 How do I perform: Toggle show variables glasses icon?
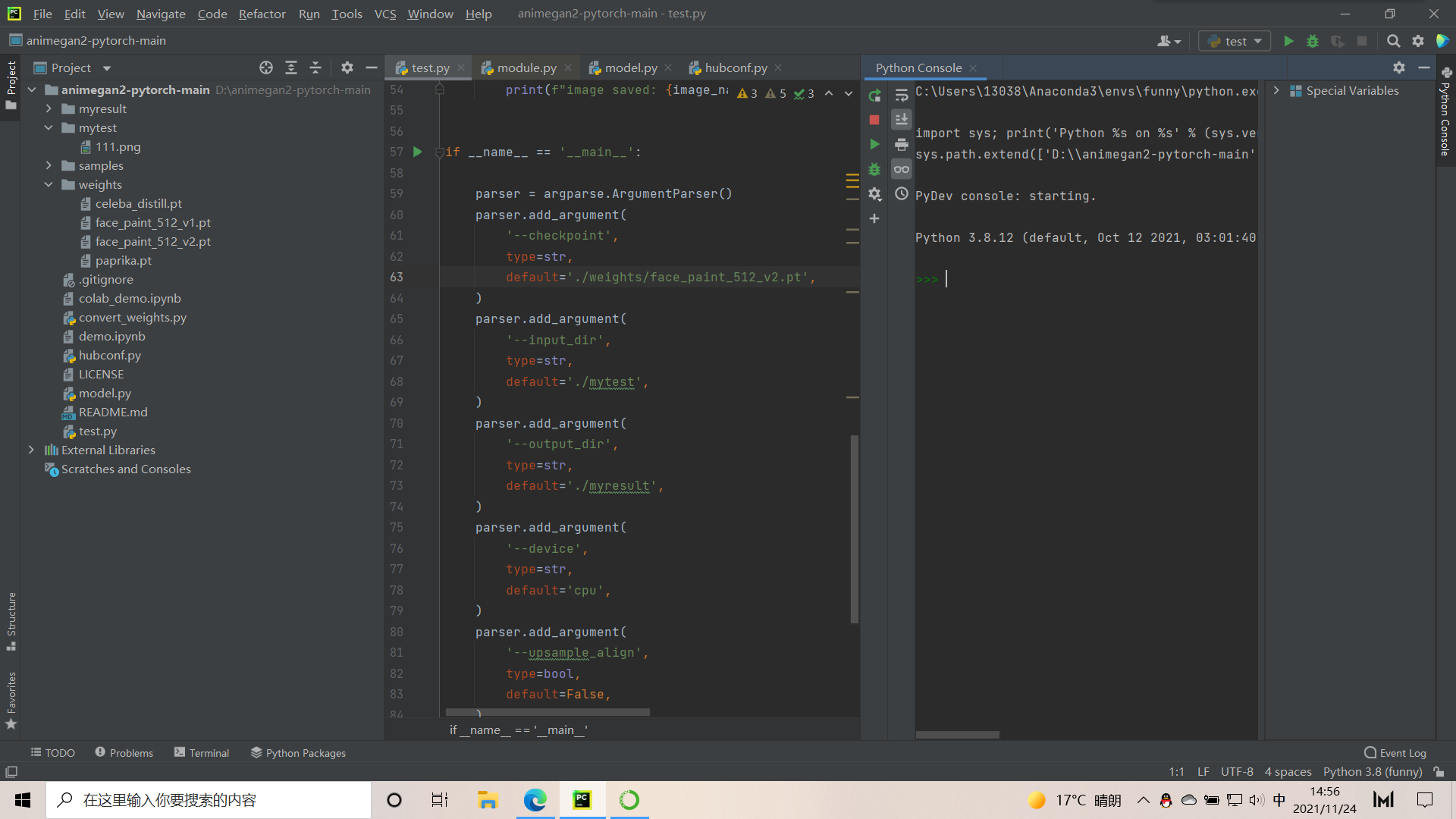coord(901,169)
